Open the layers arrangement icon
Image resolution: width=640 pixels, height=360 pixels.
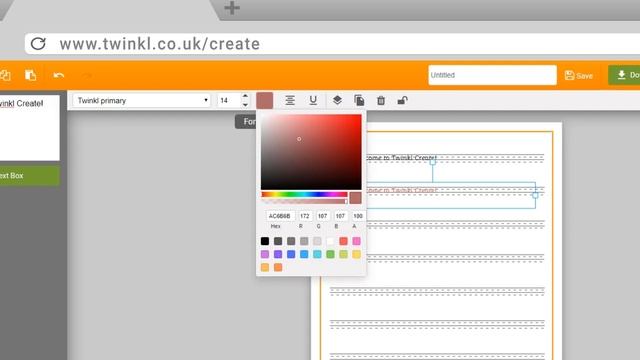(337, 100)
